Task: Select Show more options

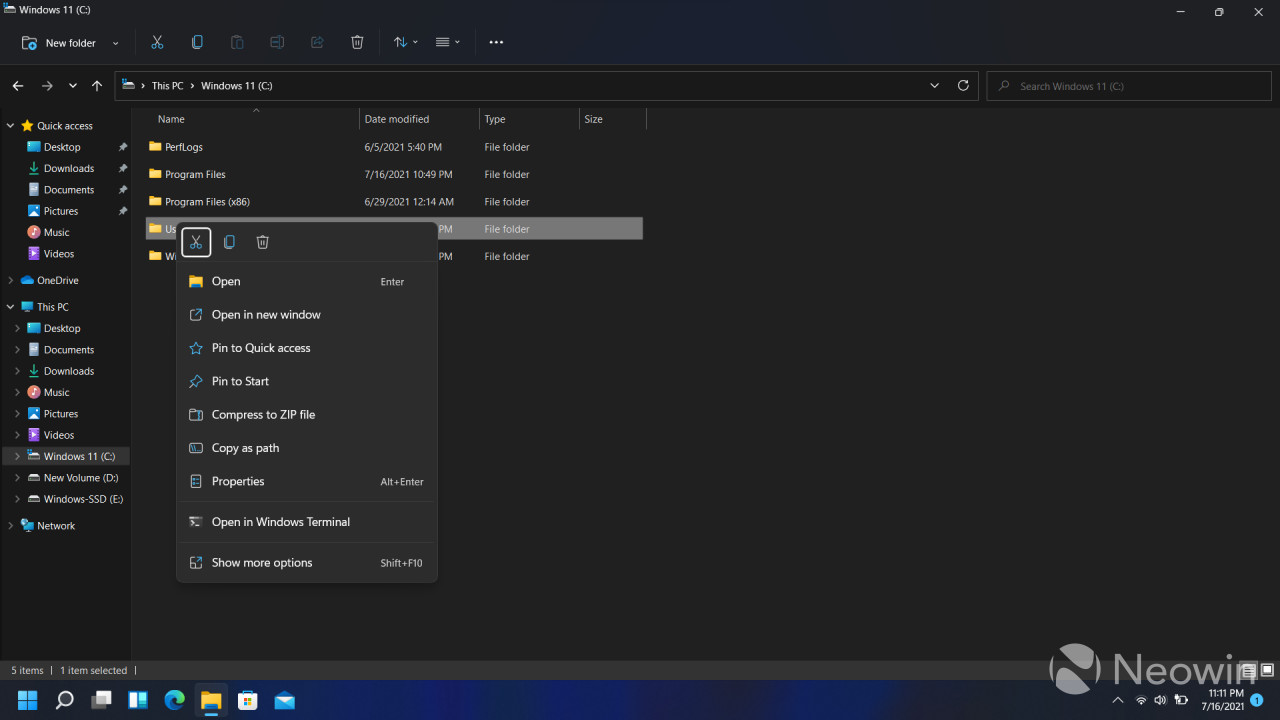Action: [x=262, y=563]
